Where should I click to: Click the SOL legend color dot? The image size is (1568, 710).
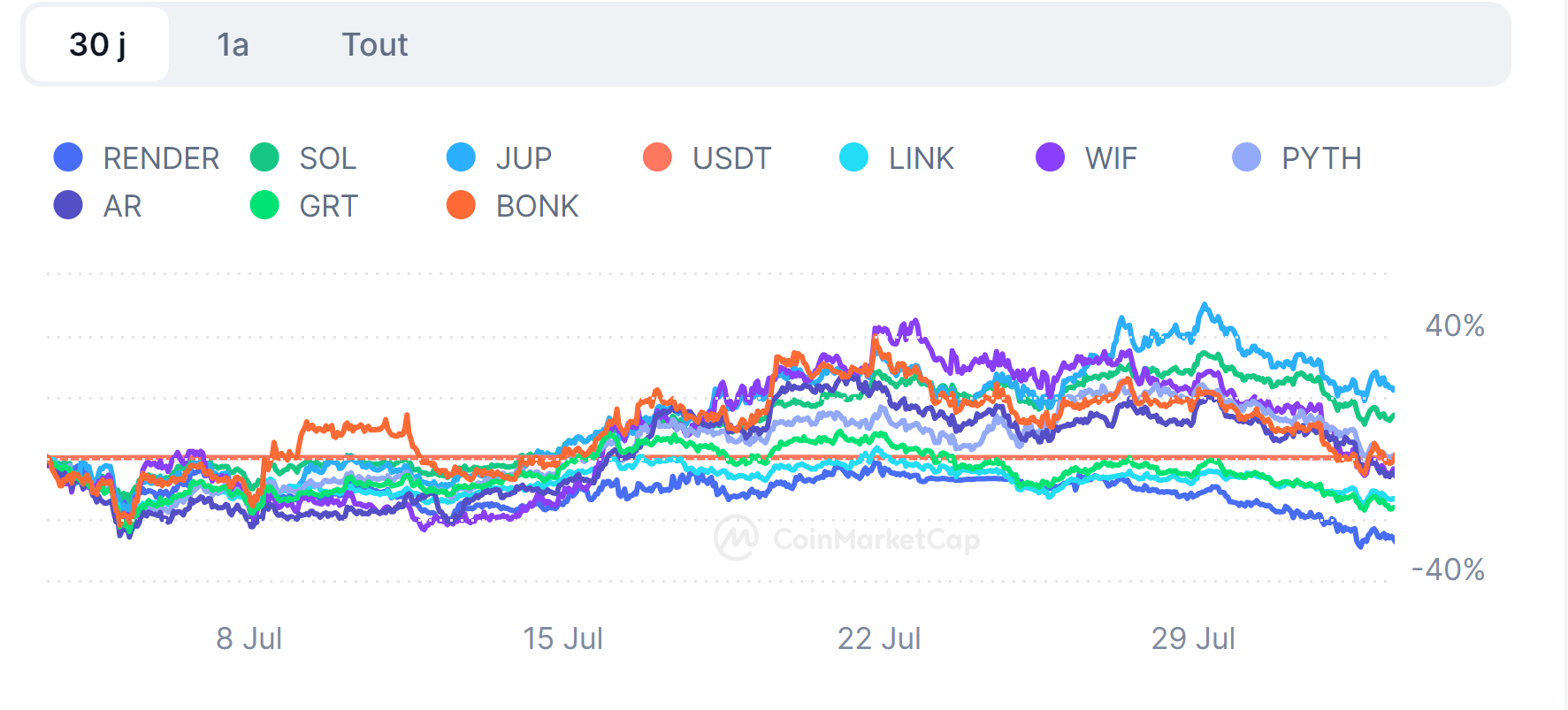point(264,157)
